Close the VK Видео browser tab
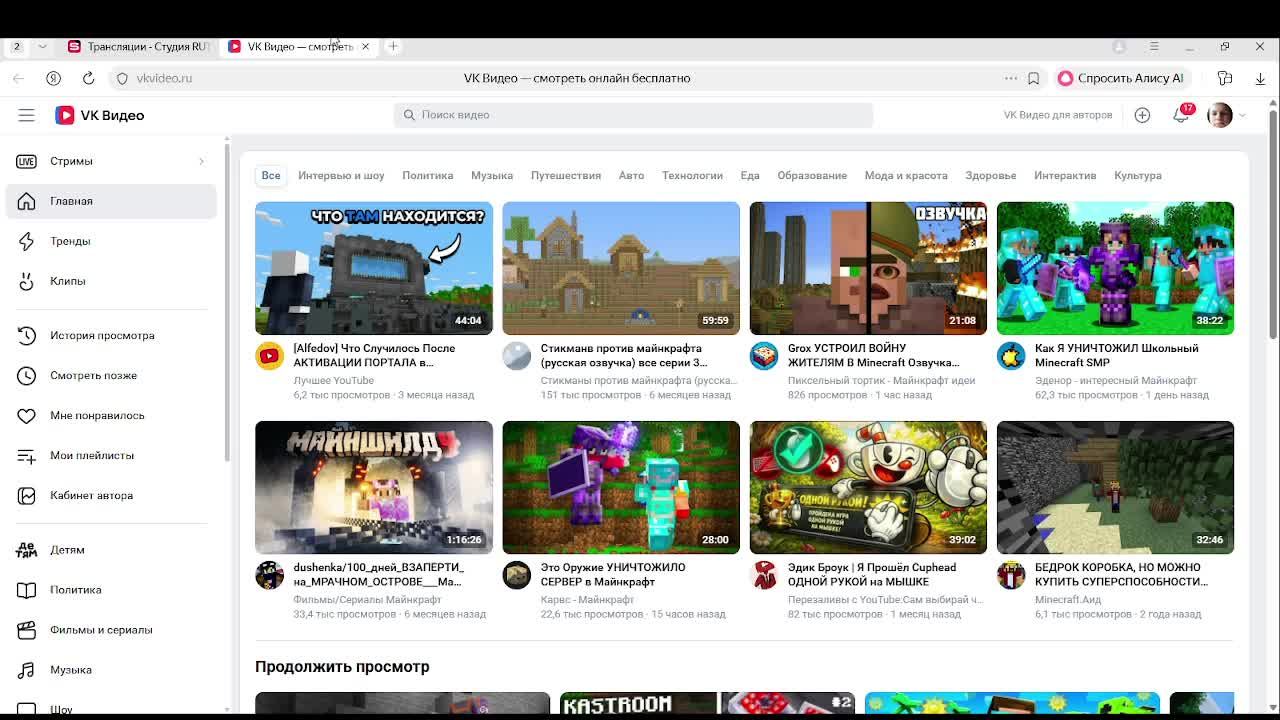Image resolution: width=1280 pixels, height=720 pixels. (x=365, y=47)
